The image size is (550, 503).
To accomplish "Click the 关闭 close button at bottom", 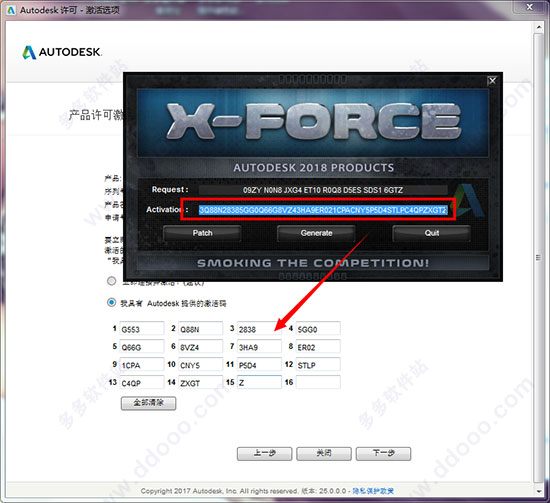I will pyautogui.click(x=324, y=454).
